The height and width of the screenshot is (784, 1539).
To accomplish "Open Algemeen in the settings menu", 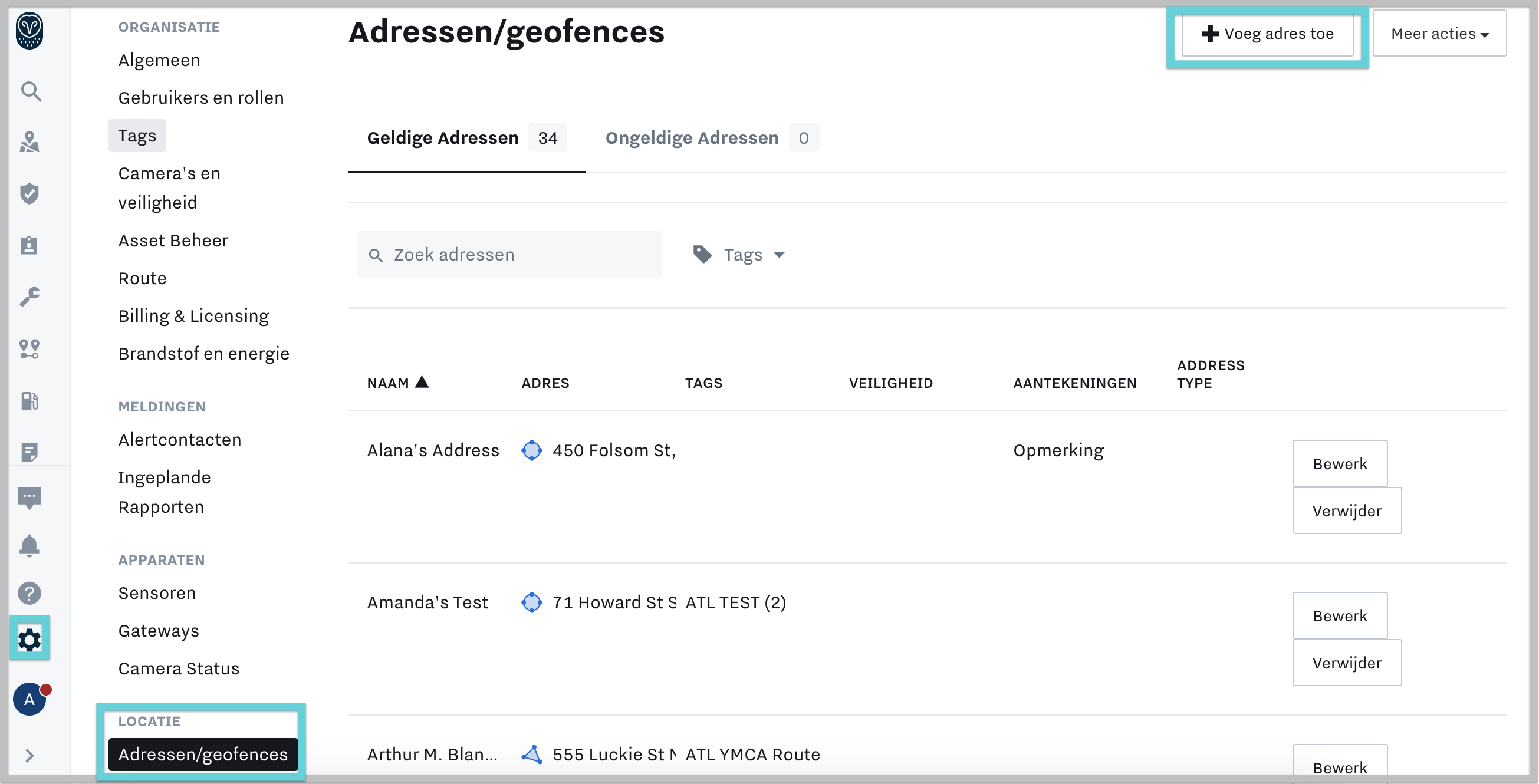I will point(159,60).
